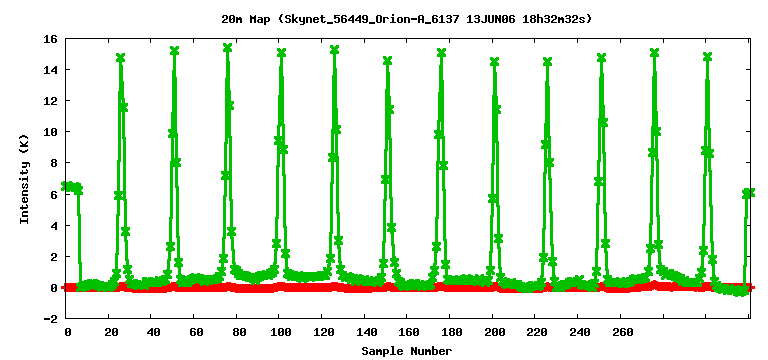This screenshot has width=768, height=360.
Task: Click the green peak top near sample 250
Action: (x=601, y=57)
